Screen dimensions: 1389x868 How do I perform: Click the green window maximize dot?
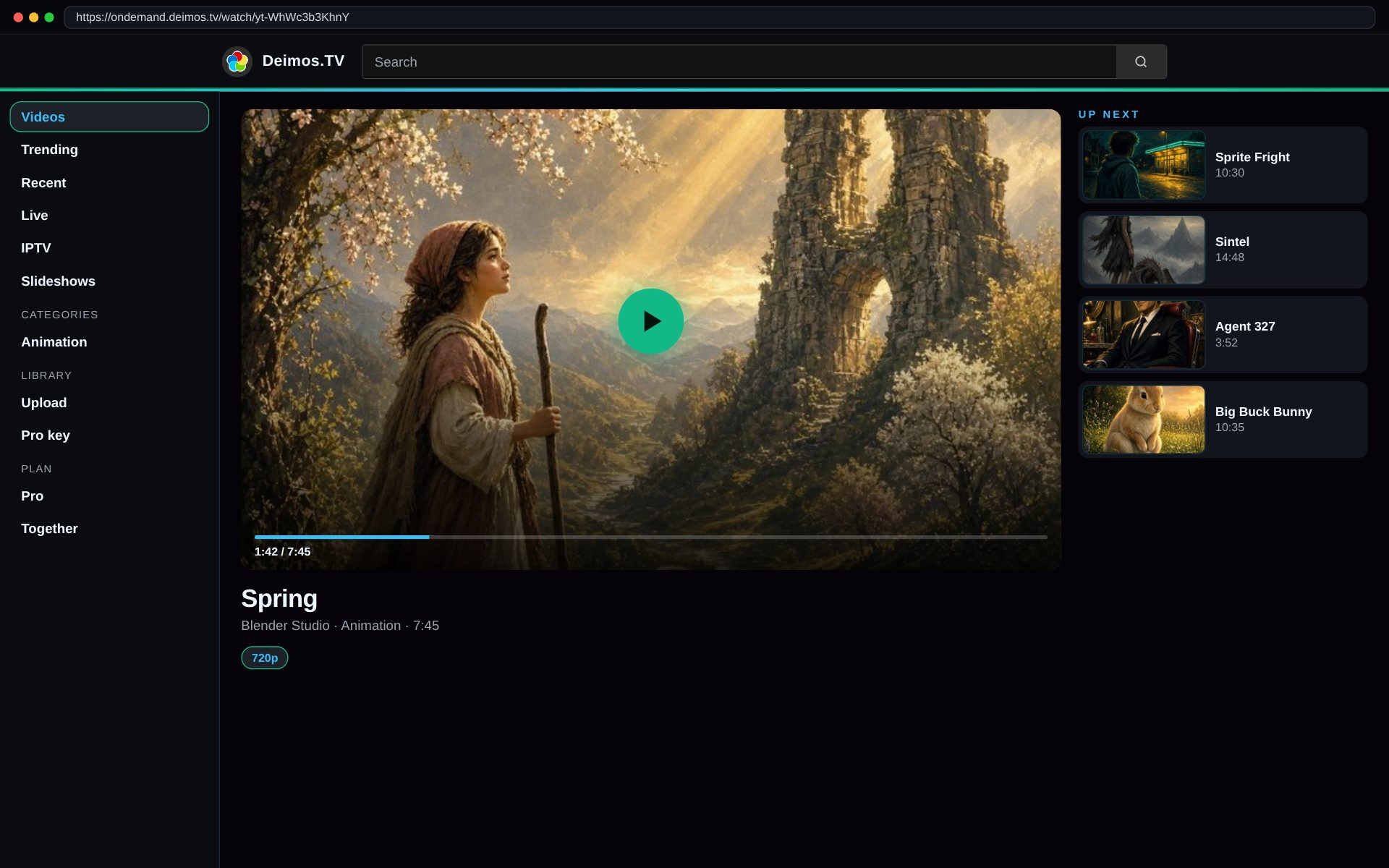[49, 17]
